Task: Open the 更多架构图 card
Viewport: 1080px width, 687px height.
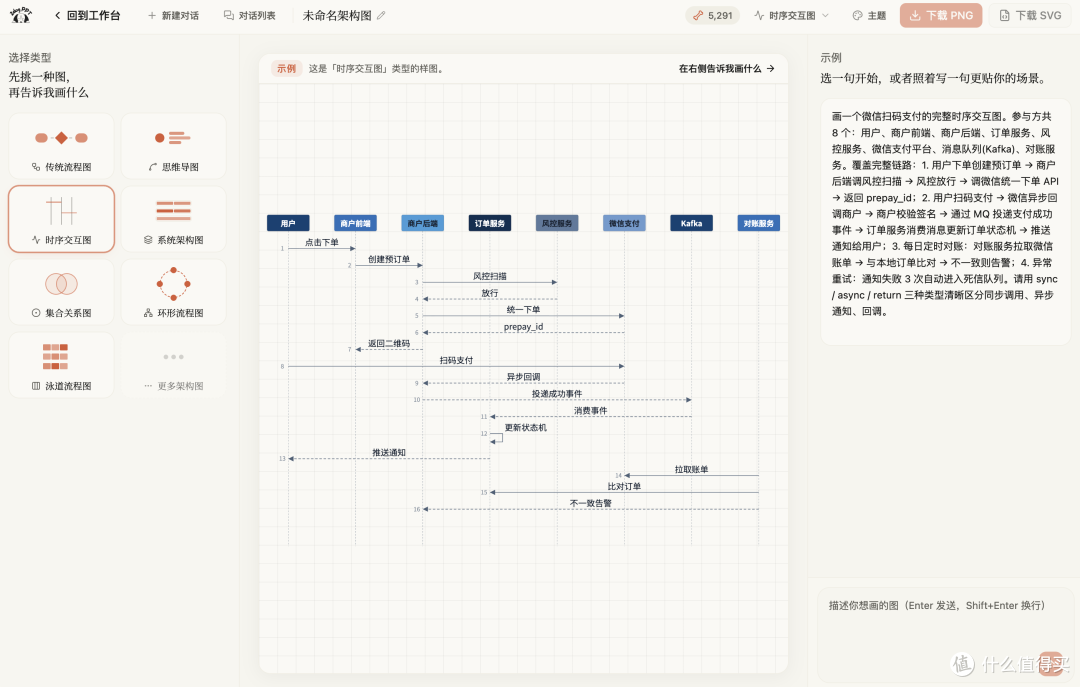Action: click(x=174, y=365)
